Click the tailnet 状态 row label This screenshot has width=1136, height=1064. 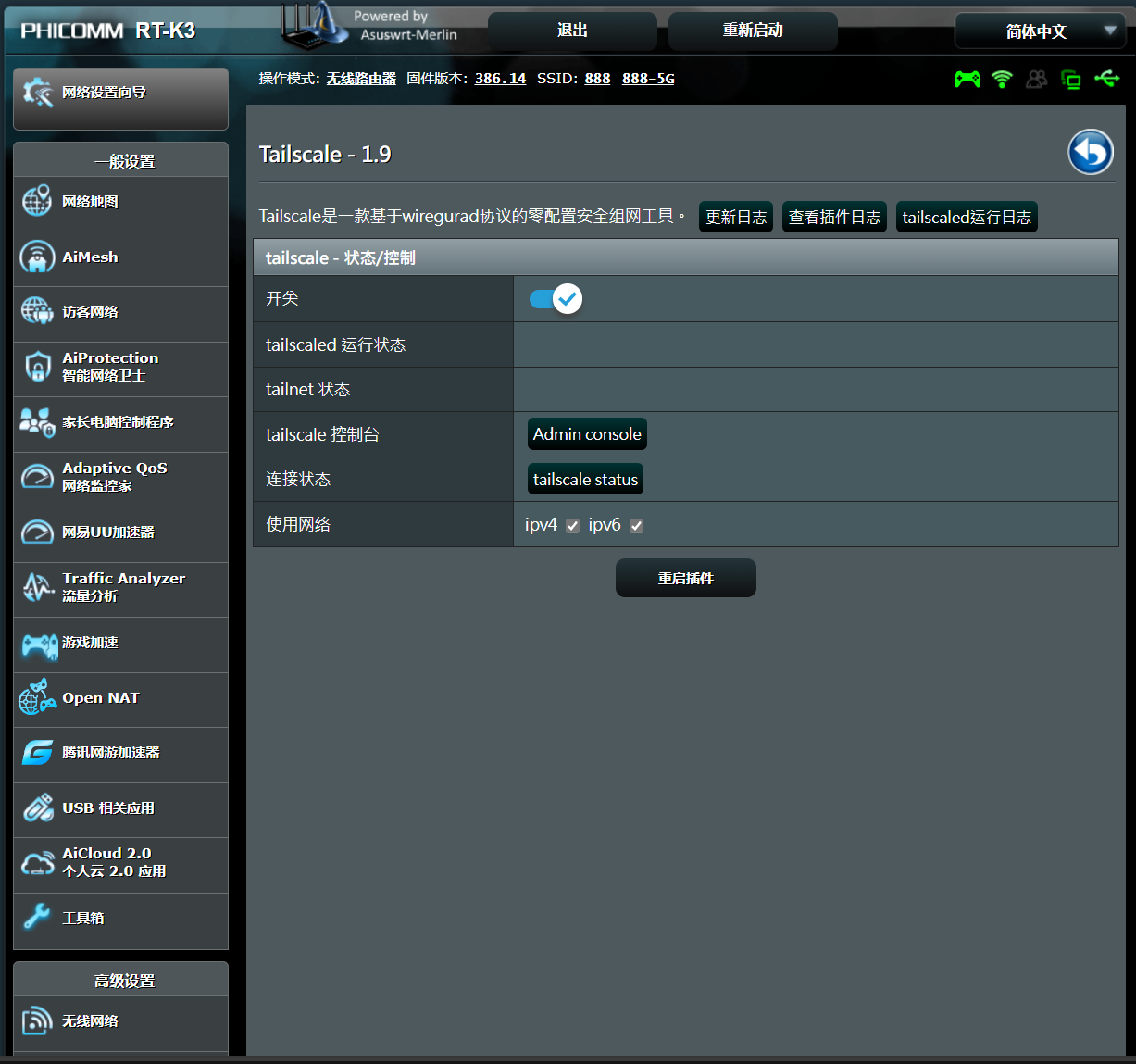(x=307, y=390)
